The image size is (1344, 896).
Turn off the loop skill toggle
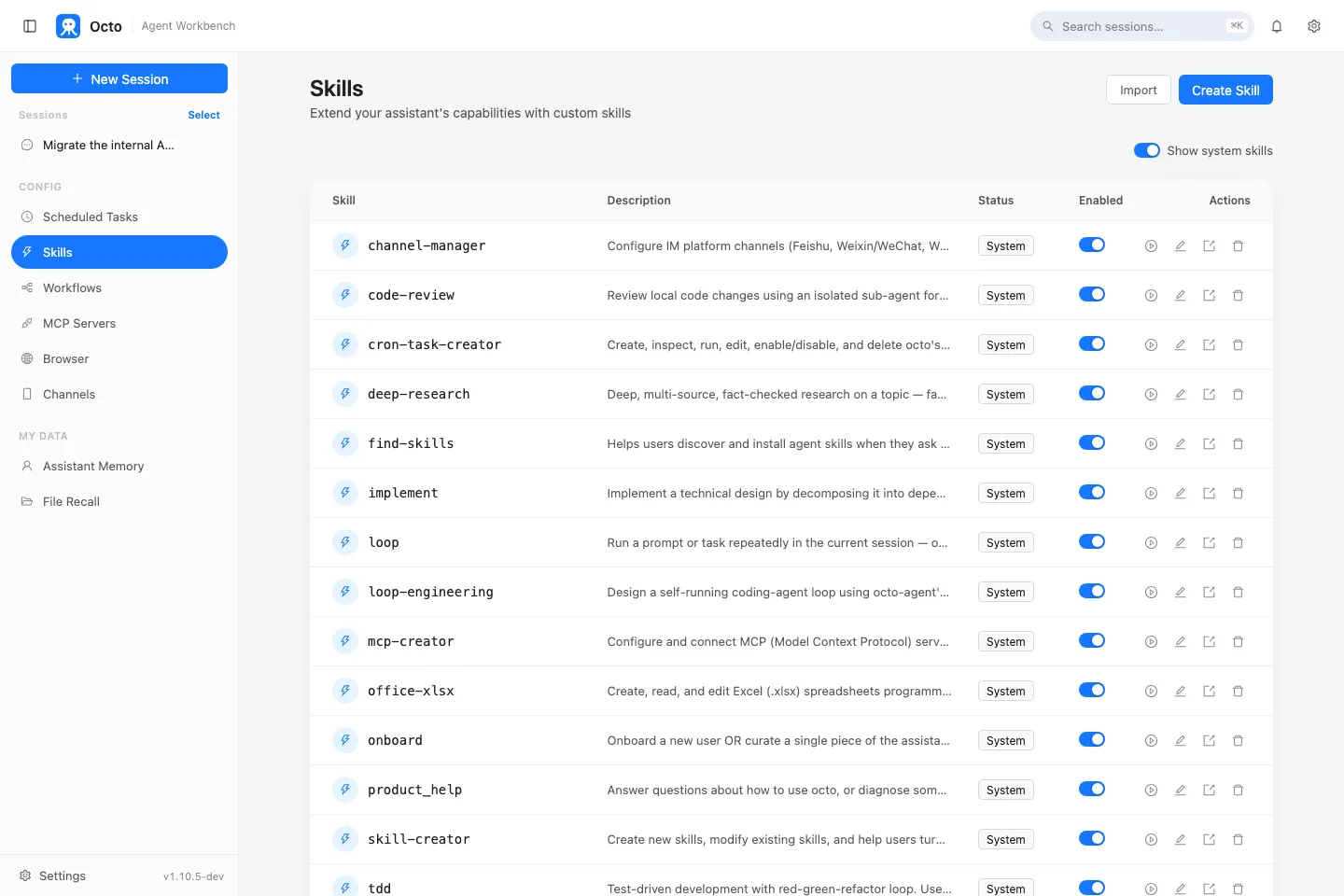(x=1092, y=541)
